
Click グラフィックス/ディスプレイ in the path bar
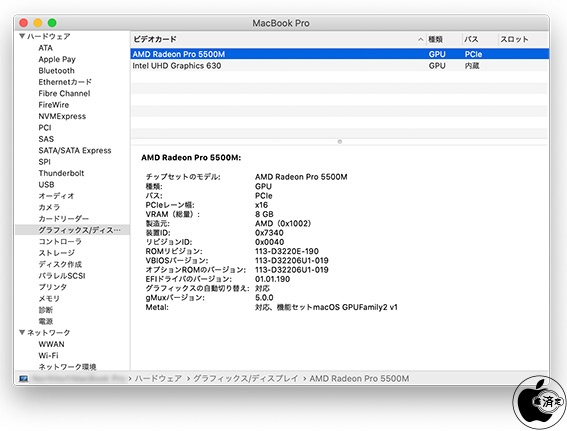coord(246,379)
